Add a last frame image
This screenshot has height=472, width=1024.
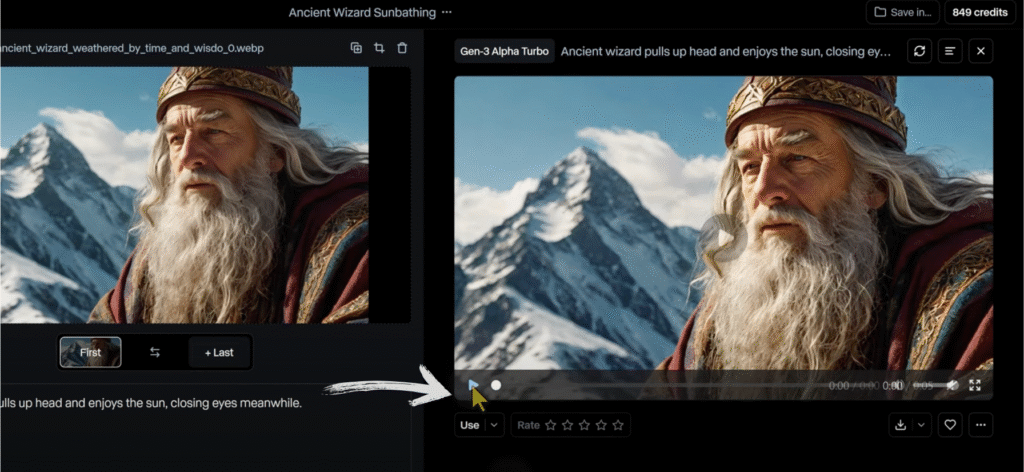click(x=219, y=352)
